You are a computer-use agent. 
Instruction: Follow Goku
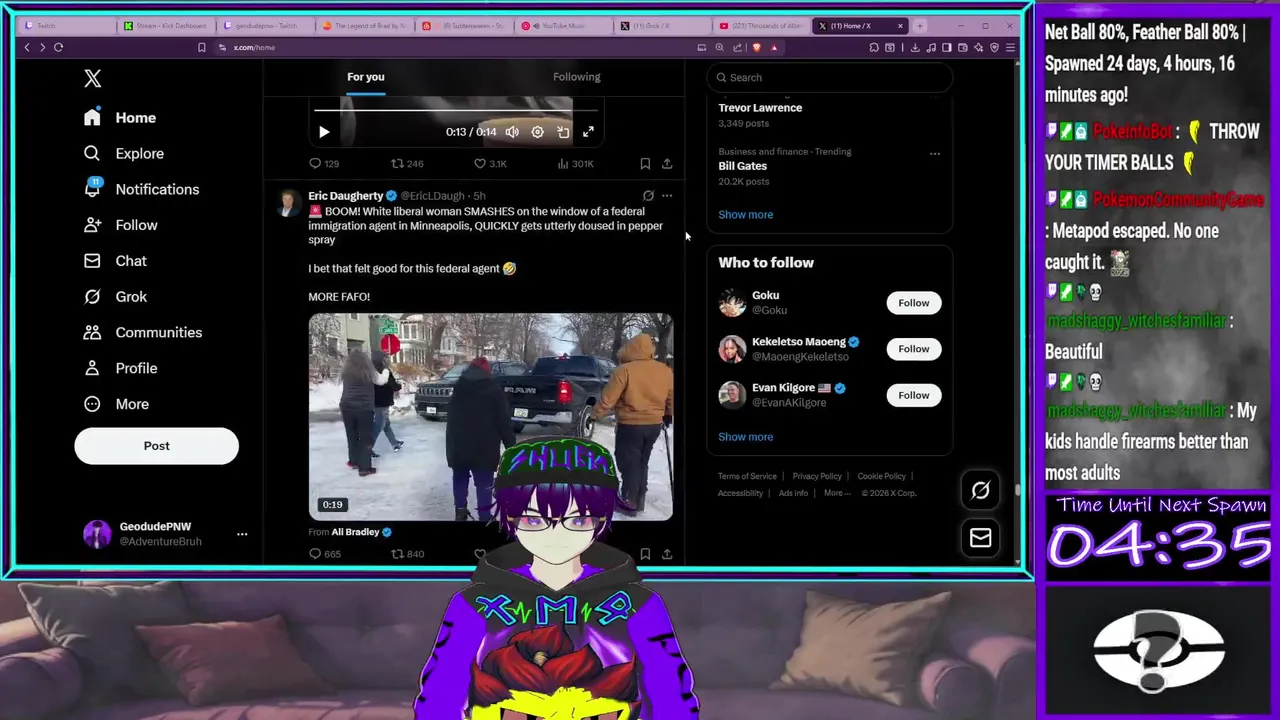click(913, 303)
